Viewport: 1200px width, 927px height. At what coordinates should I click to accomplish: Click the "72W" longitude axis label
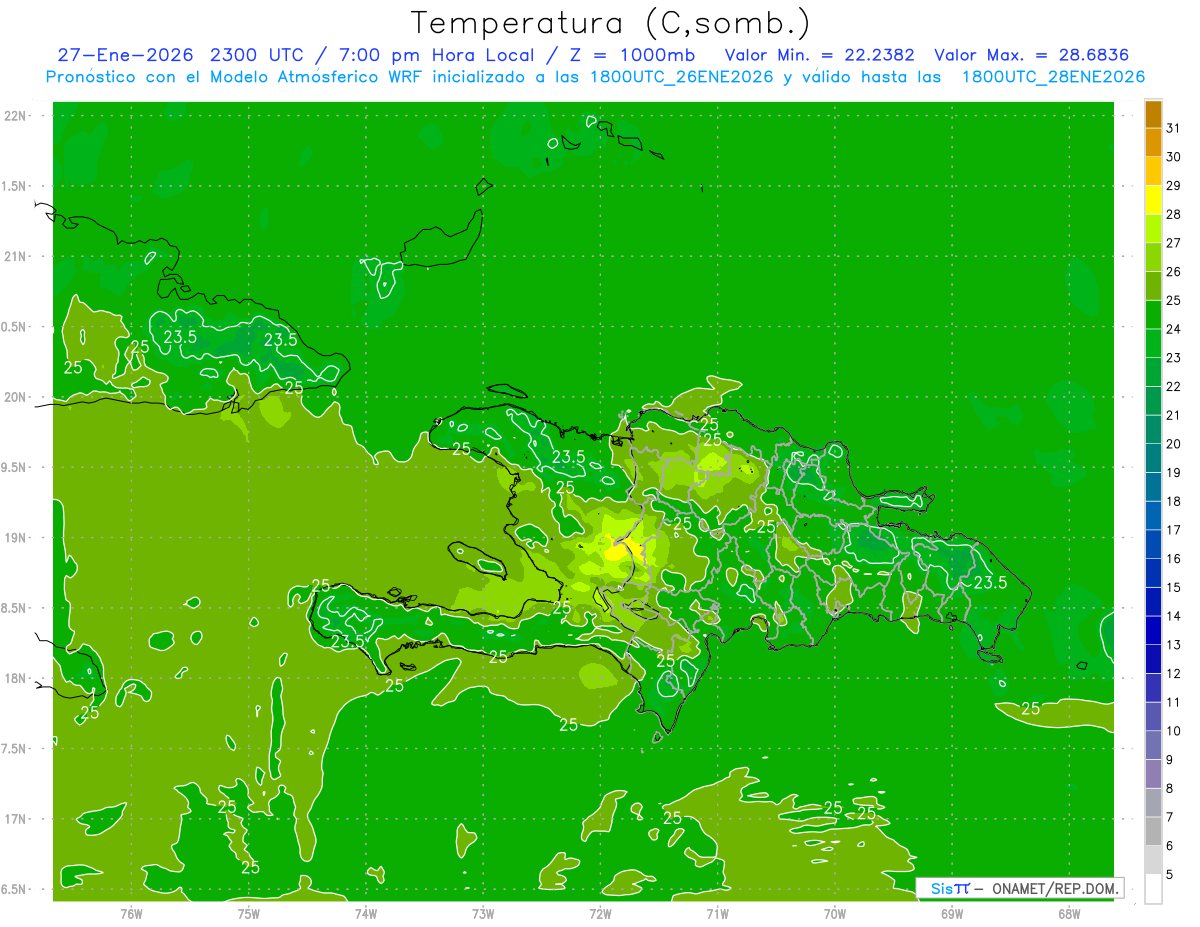pos(600,913)
